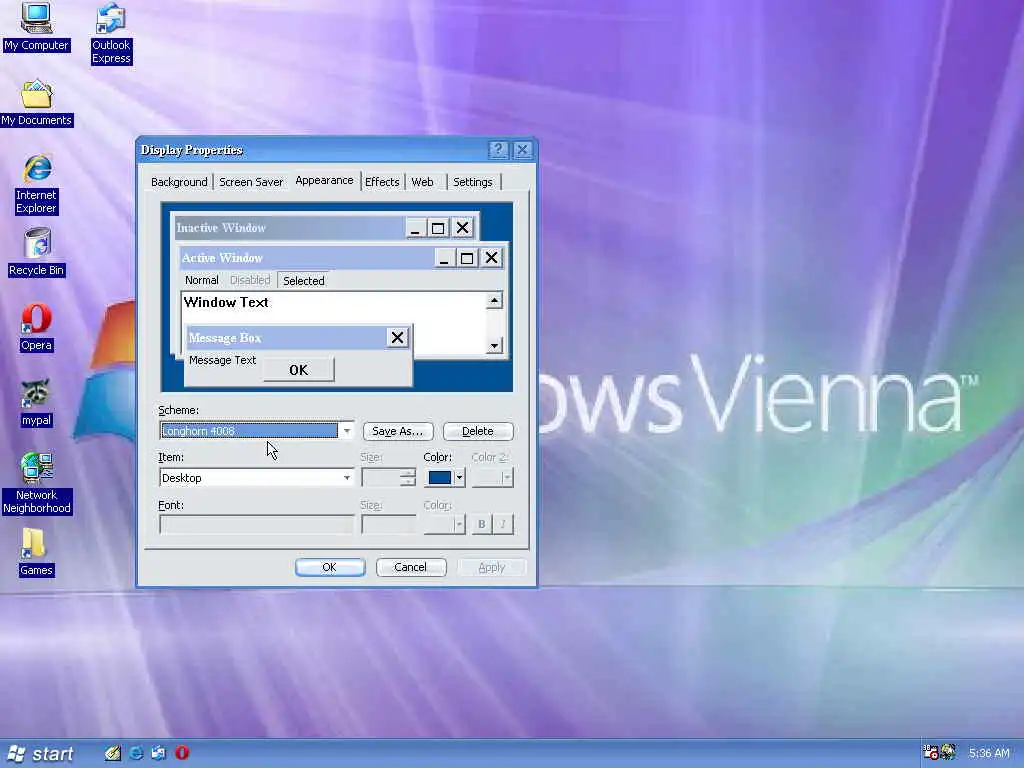The height and width of the screenshot is (768, 1024).
Task: Click the disabled Color 2 swatch
Action: click(492, 478)
